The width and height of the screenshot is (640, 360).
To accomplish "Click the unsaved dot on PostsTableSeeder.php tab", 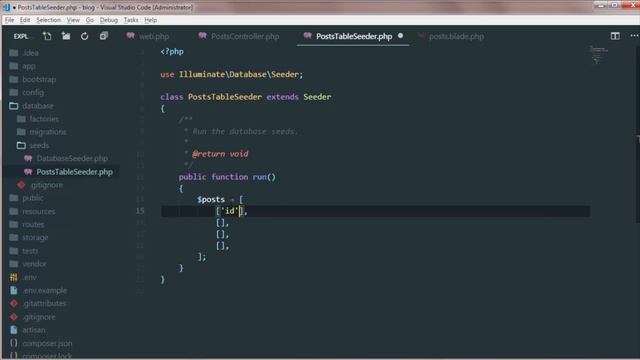I will (400, 36).
